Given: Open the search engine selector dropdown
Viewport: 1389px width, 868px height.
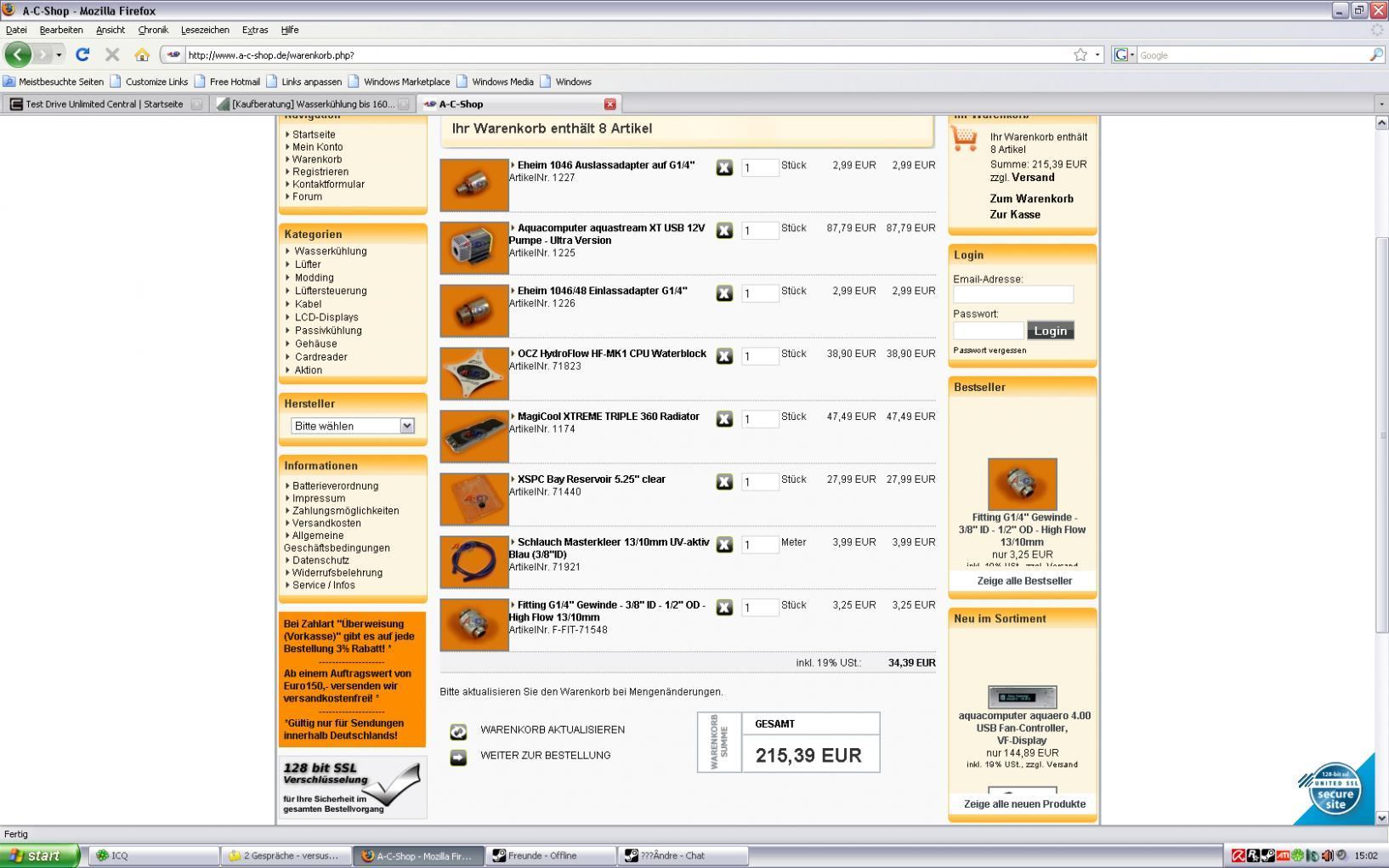Looking at the screenshot, I should pos(1125,54).
